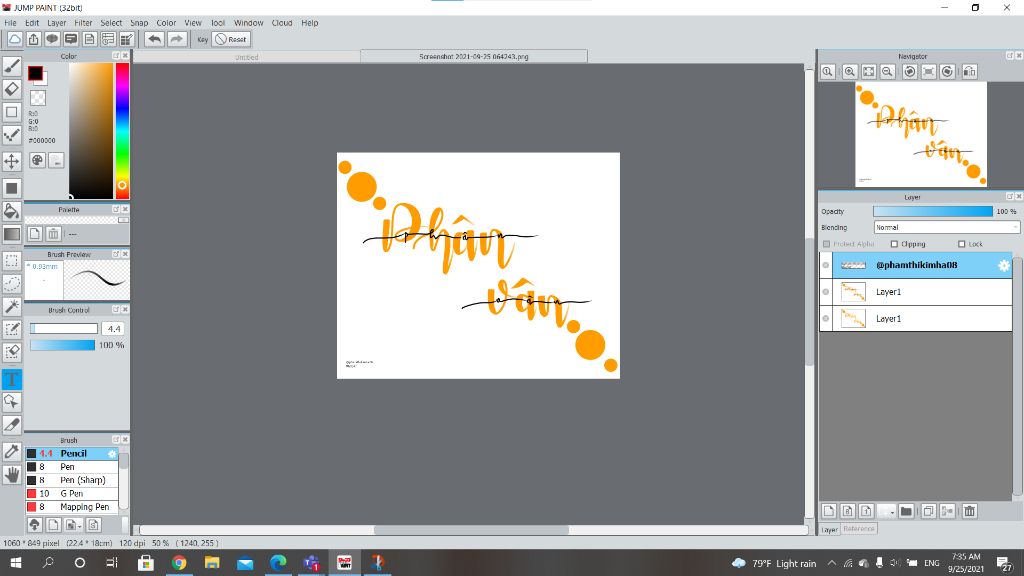Open the add layer type dropdown
The image size is (1024, 576).
tap(886, 511)
